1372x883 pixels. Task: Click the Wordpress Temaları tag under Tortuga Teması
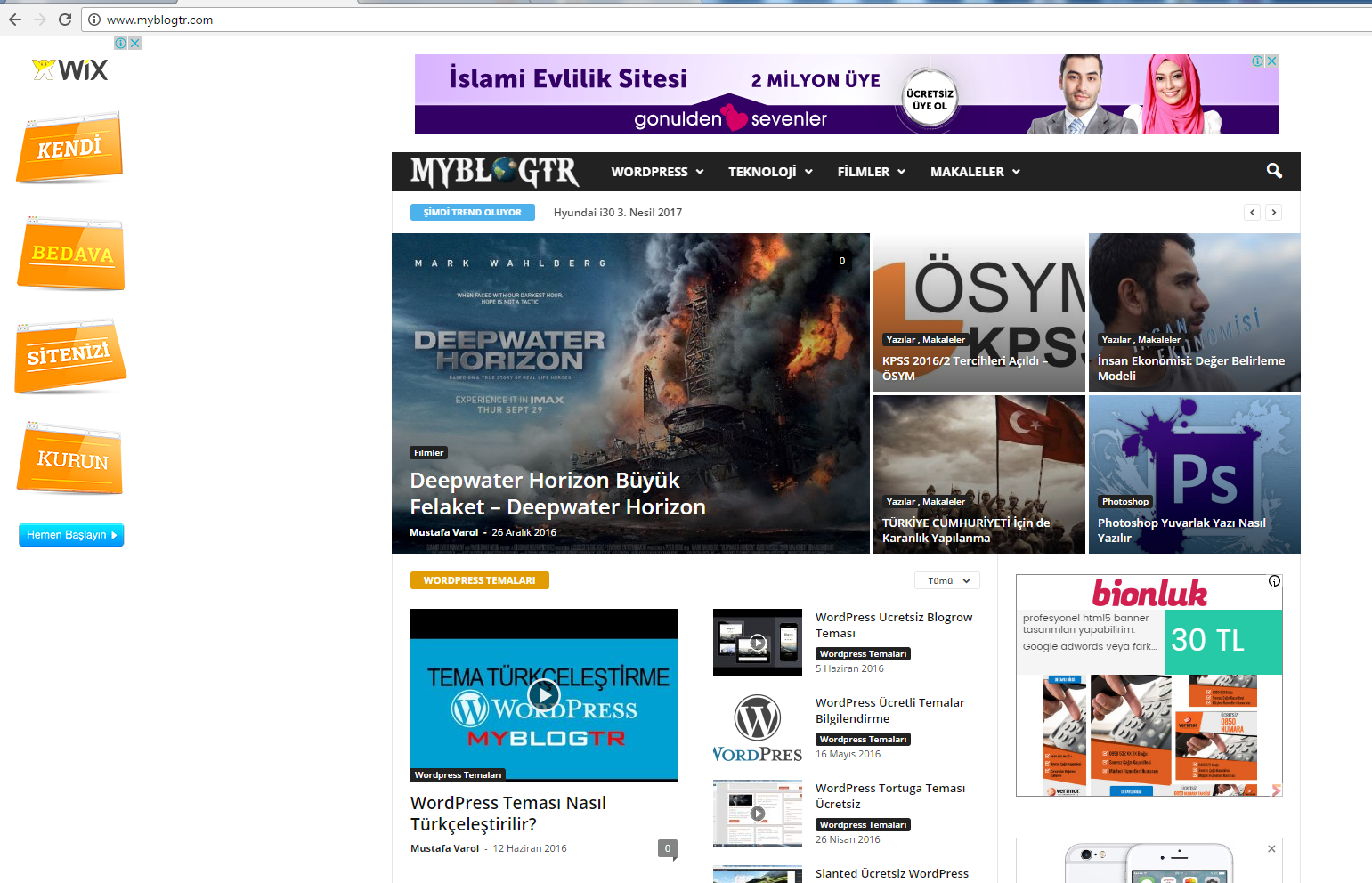point(863,825)
